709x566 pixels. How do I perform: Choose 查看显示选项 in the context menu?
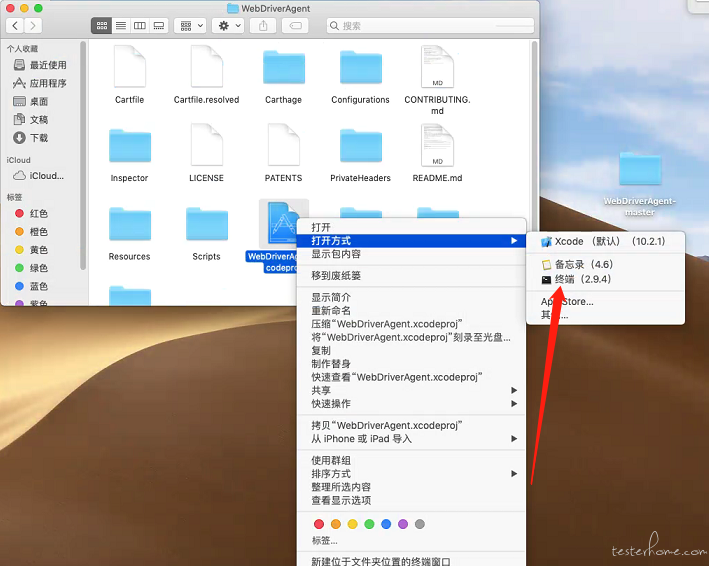[x=411, y=500]
